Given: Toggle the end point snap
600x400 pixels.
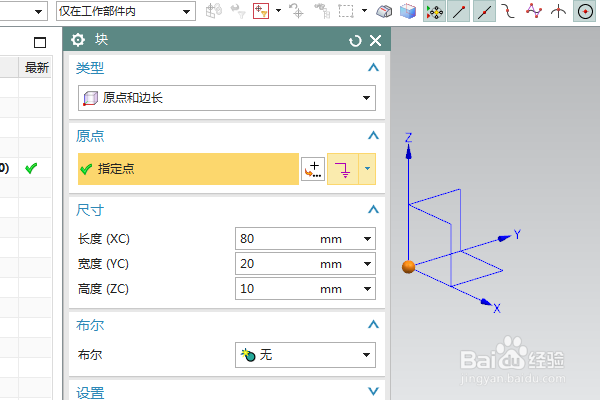Looking at the screenshot, I should [x=459, y=11].
